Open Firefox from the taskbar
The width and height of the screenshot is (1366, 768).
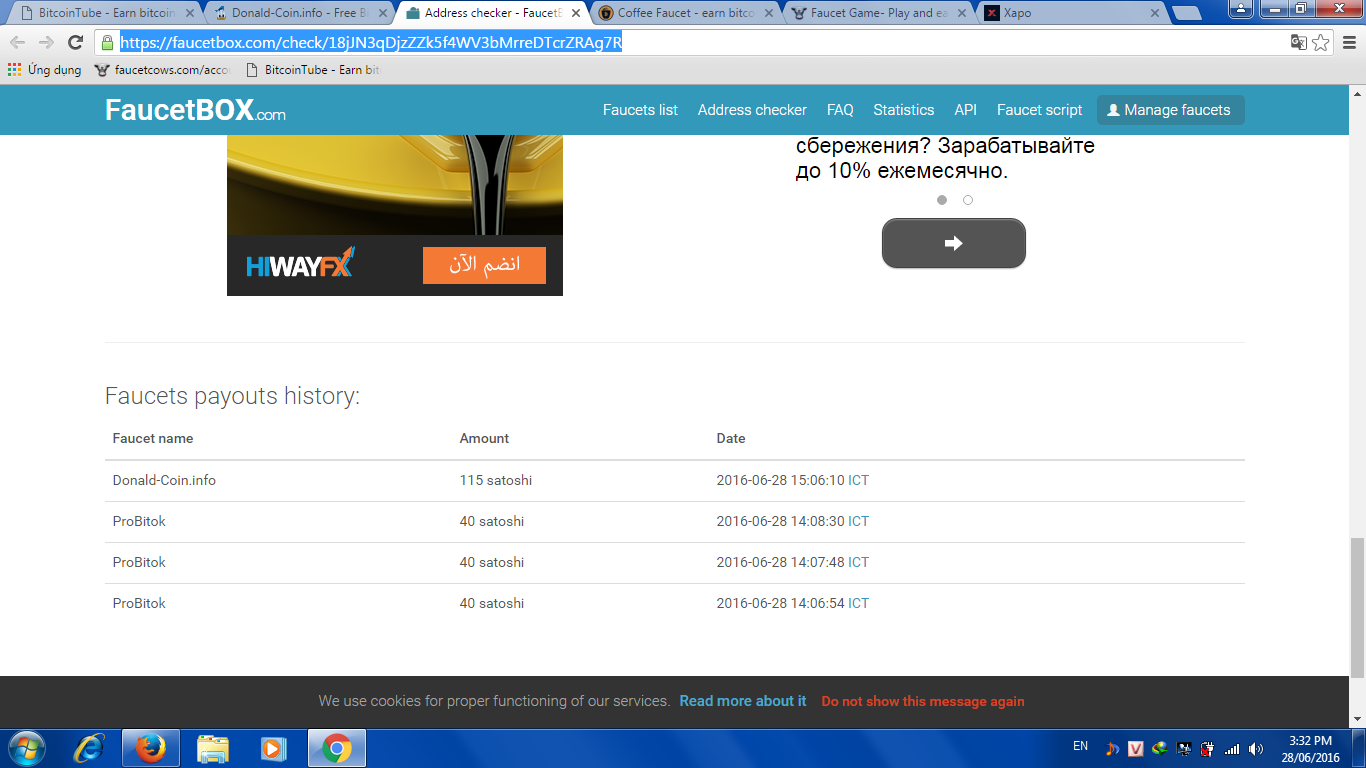coord(151,748)
